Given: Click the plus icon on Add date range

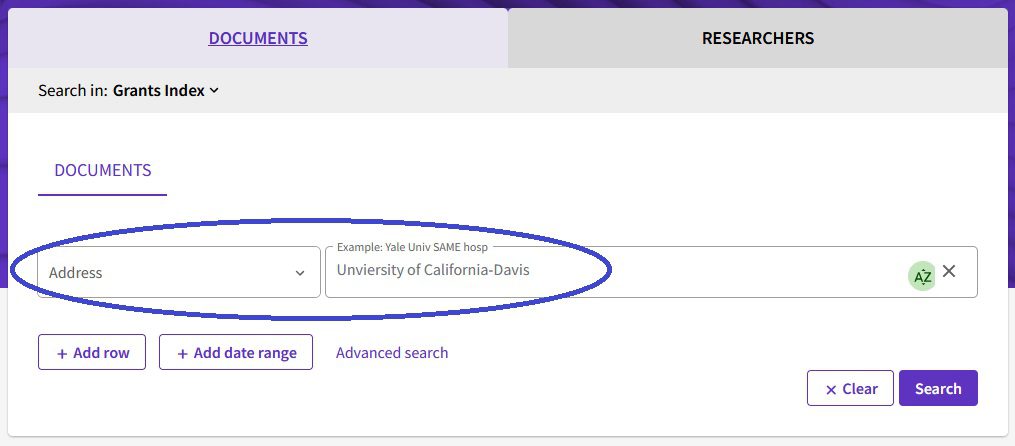Looking at the screenshot, I should (x=182, y=353).
